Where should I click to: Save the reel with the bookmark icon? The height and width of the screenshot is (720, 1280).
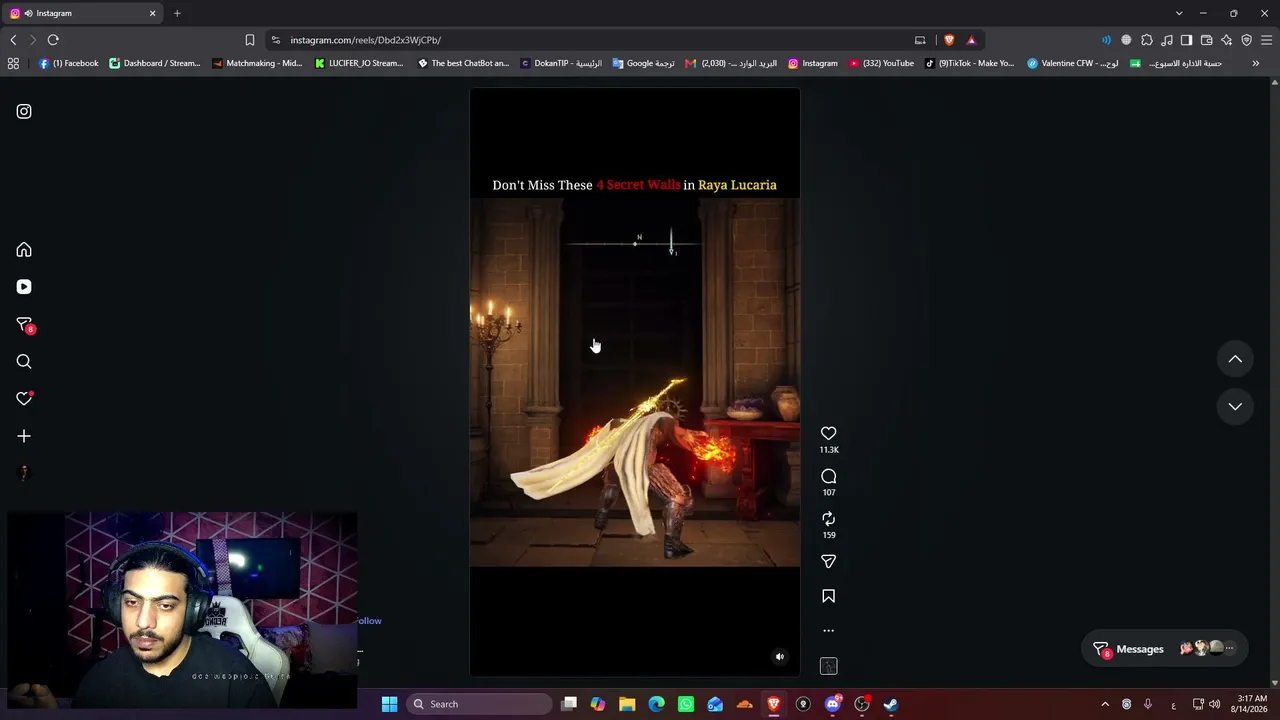828,596
